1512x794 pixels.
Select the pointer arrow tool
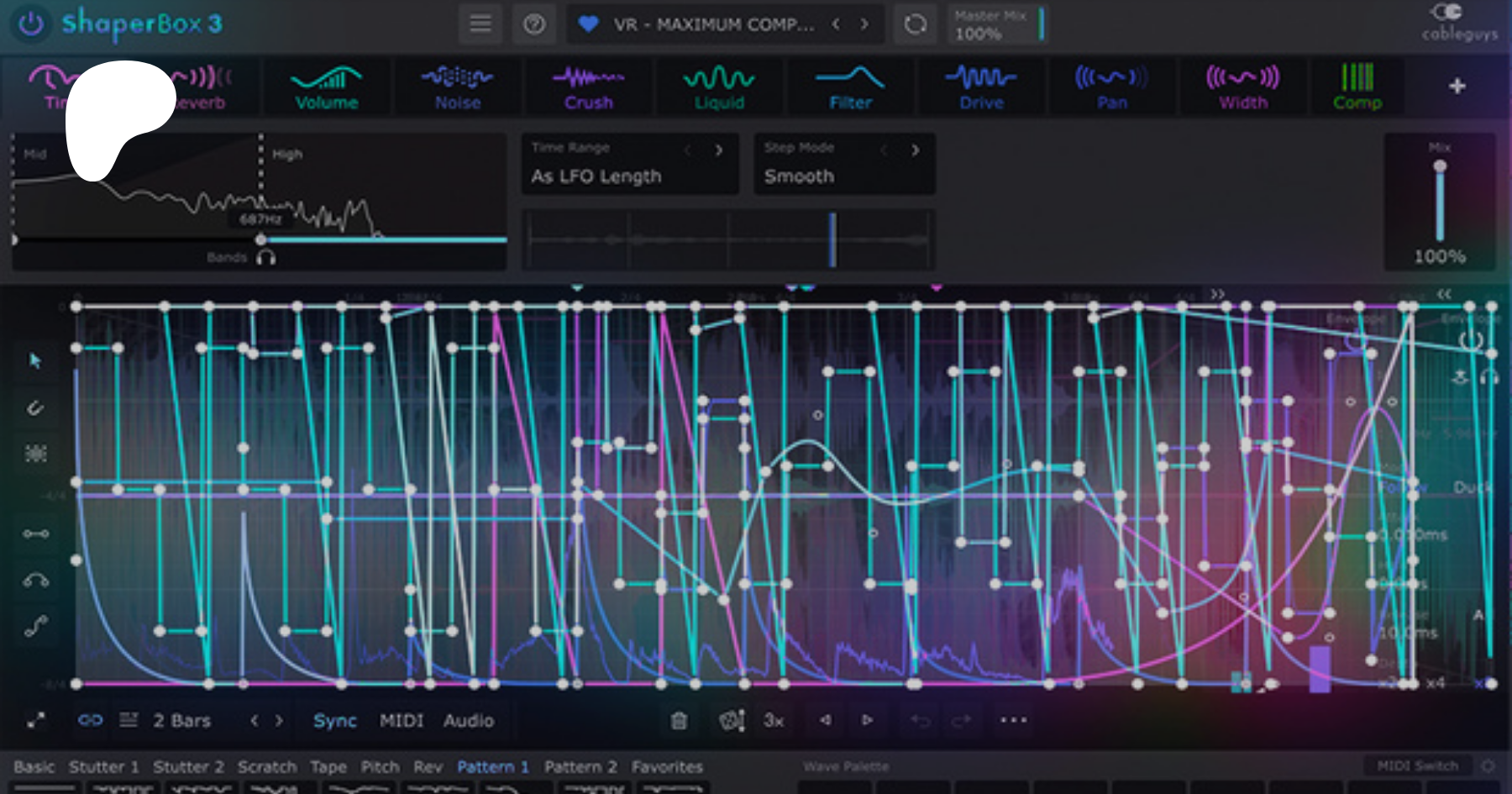pyautogui.click(x=35, y=361)
